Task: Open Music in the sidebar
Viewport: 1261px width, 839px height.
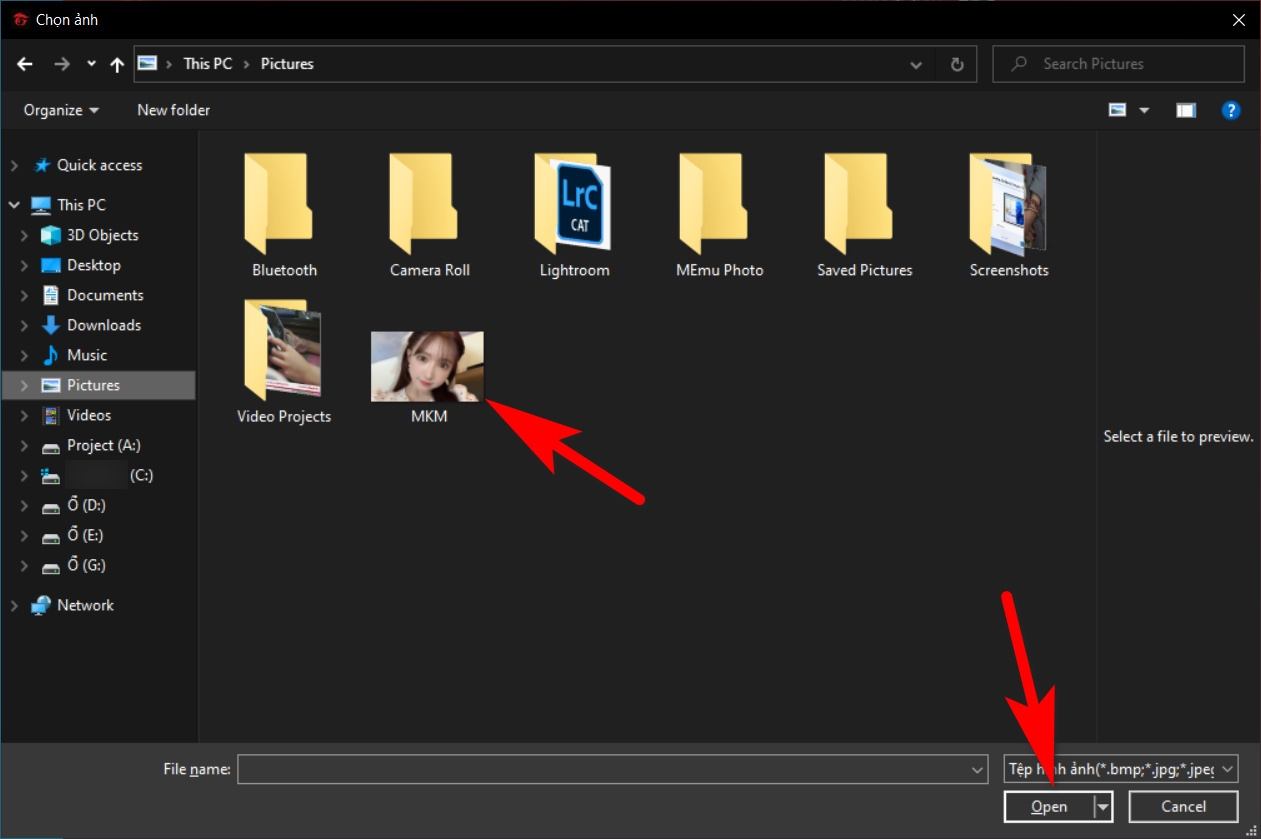Action: [86, 355]
